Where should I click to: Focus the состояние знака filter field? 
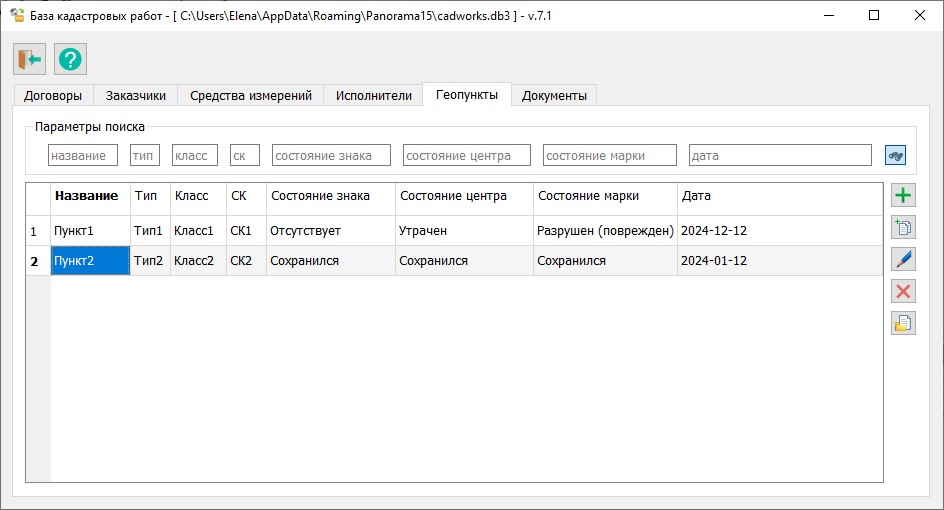(x=331, y=155)
